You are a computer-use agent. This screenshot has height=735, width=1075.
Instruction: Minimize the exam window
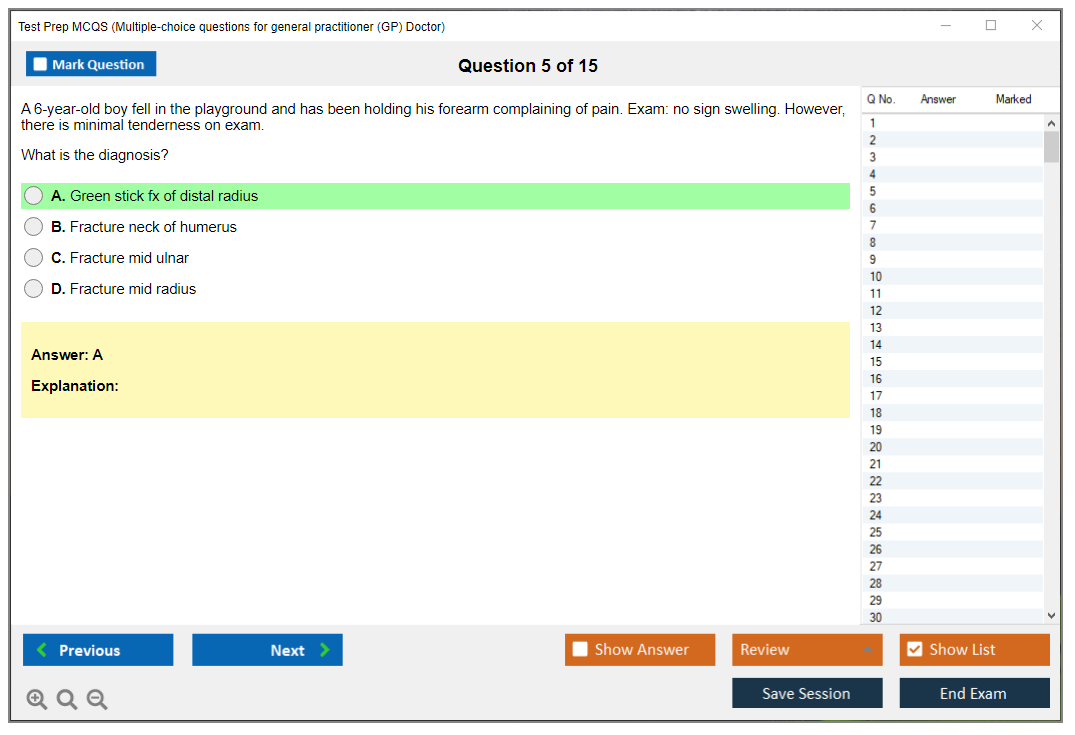(x=946, y=26)
